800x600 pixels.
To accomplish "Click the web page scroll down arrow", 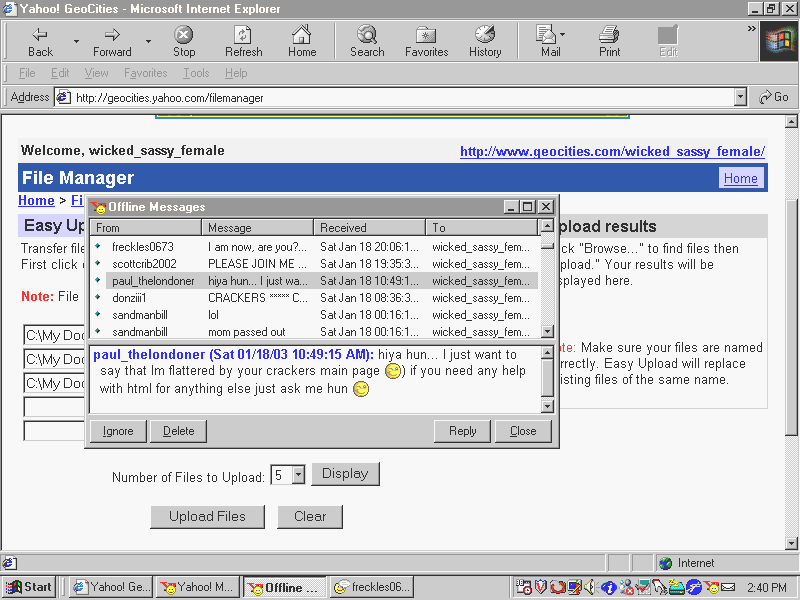I will point(791,543).
